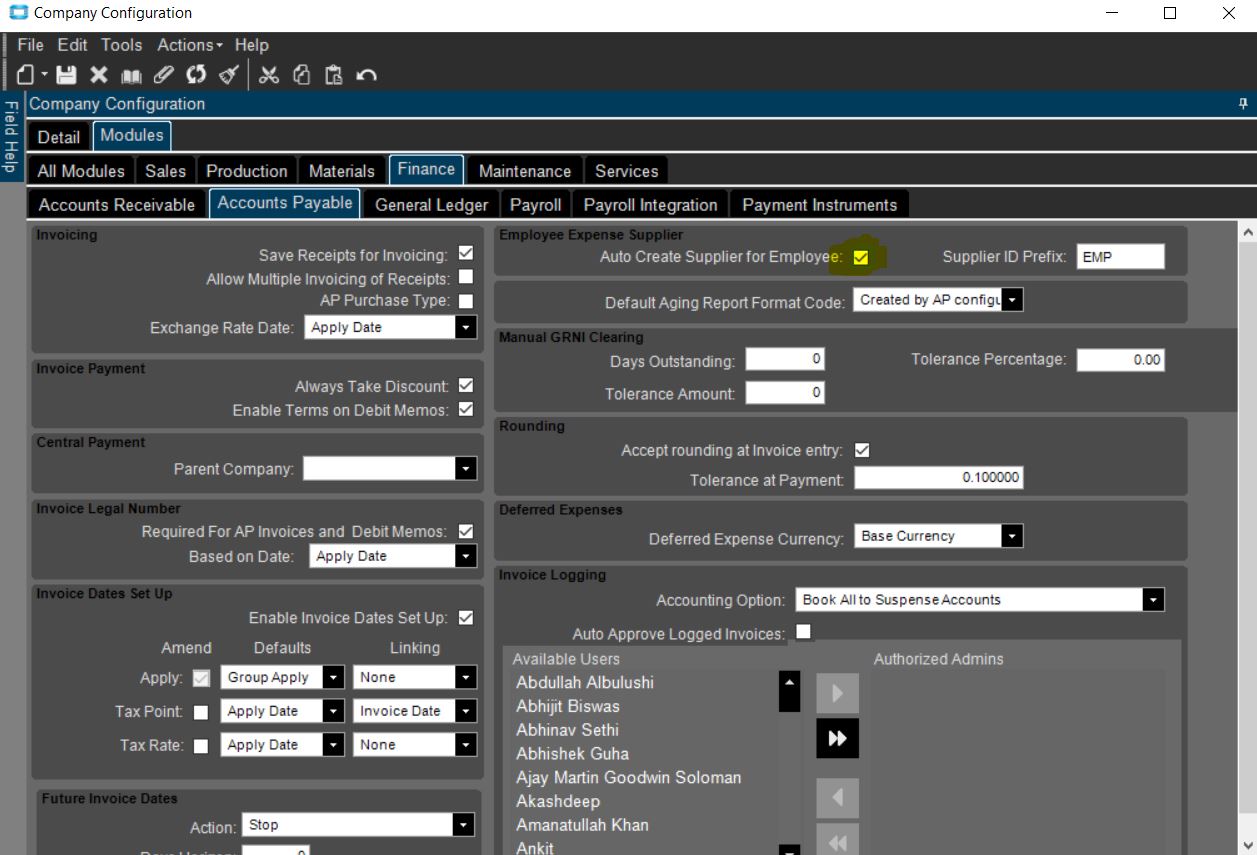Select Abhinav Sethi in Available Users
Viewport: 1257px width, 855px height.
(x=567, y=730)
